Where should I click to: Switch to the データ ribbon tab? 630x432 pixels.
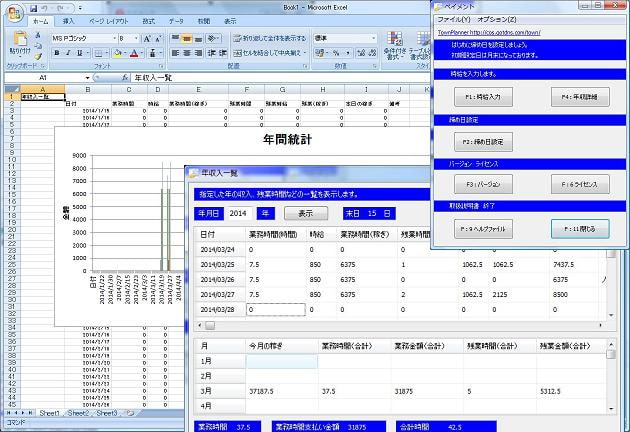[x=176, y=21]
